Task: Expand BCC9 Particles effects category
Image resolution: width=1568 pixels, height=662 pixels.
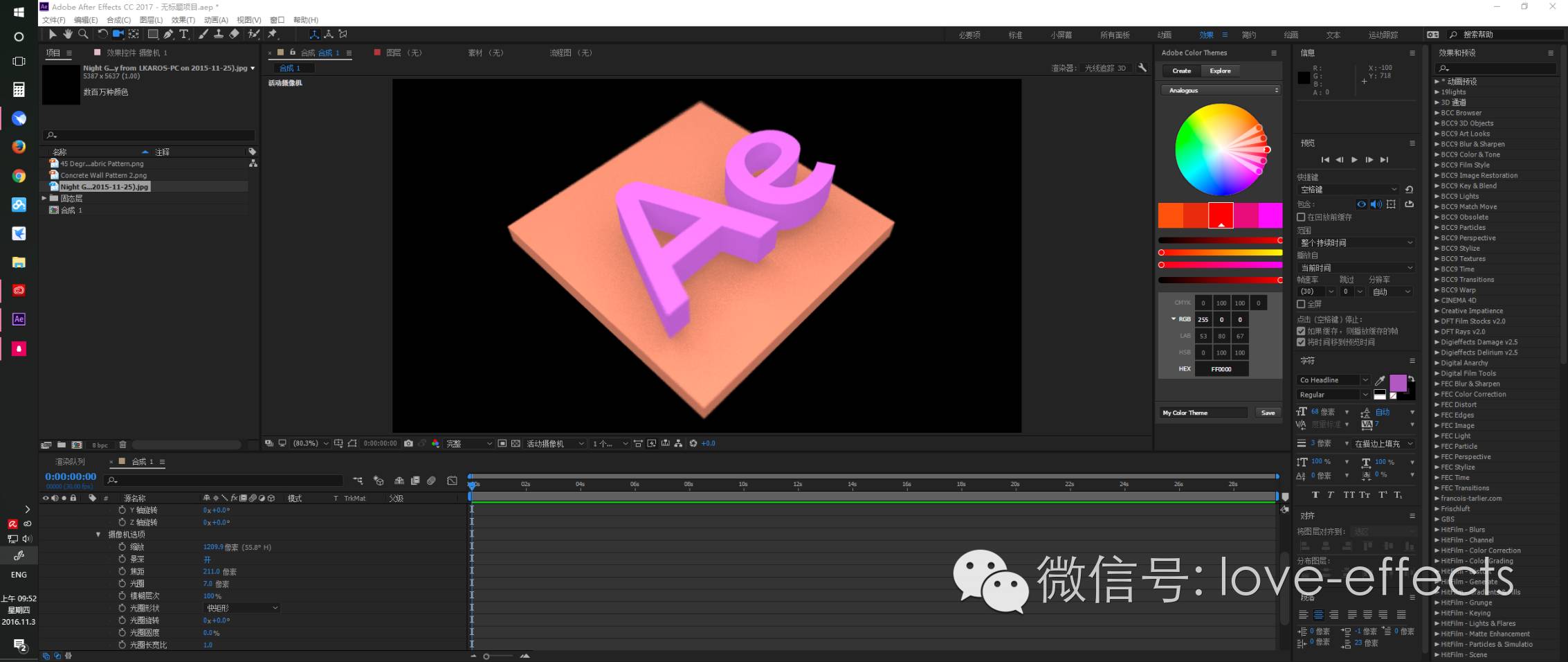Action: pos(1437,227)
